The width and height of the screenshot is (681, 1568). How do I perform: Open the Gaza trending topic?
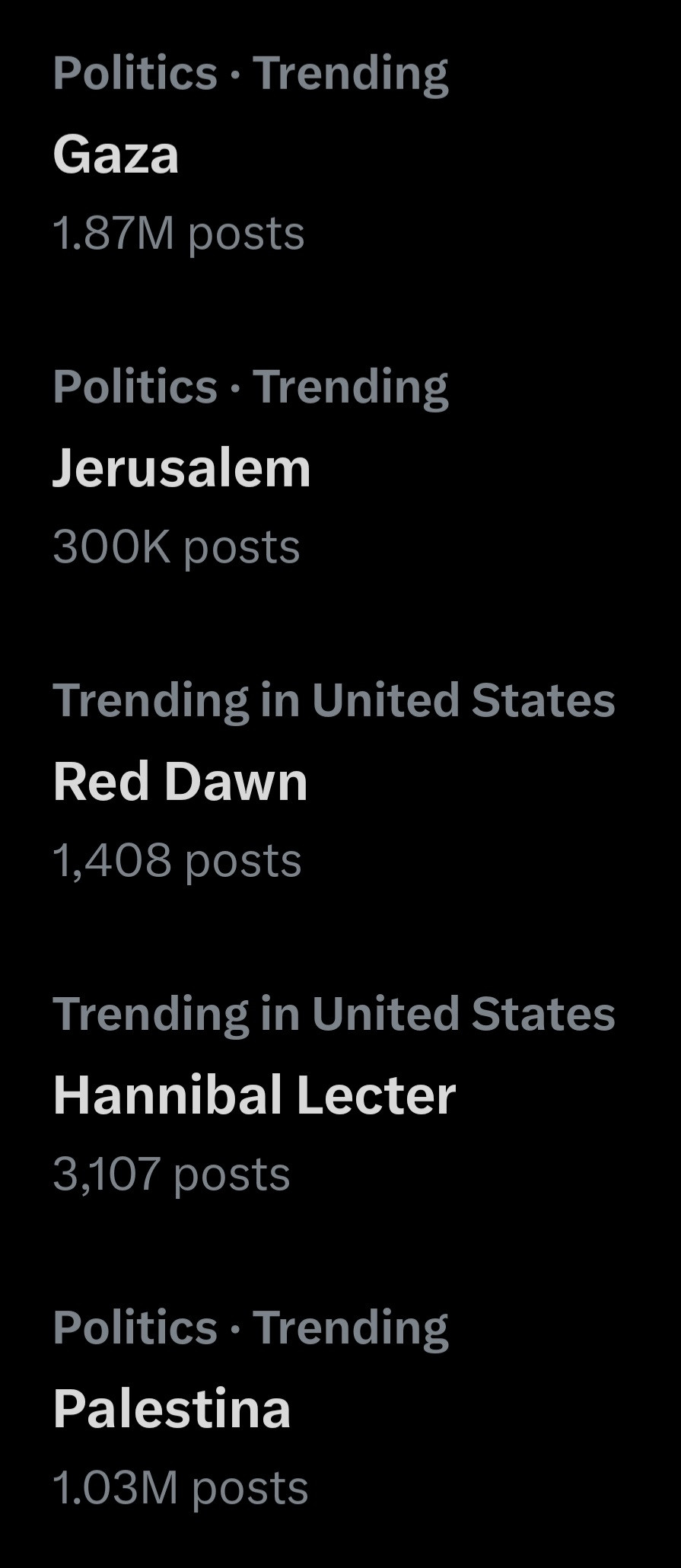pyautogui.click(x=116, y=155)
